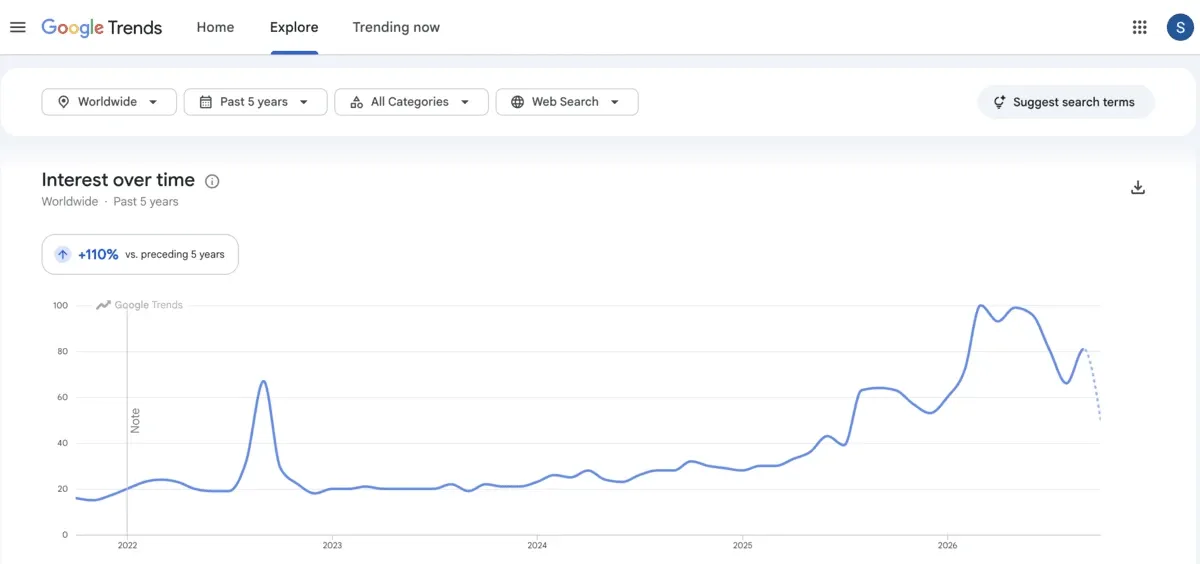Click the globe icon on Web Search
Viewport: 1200px width, 564px height.
coord(518,102)
